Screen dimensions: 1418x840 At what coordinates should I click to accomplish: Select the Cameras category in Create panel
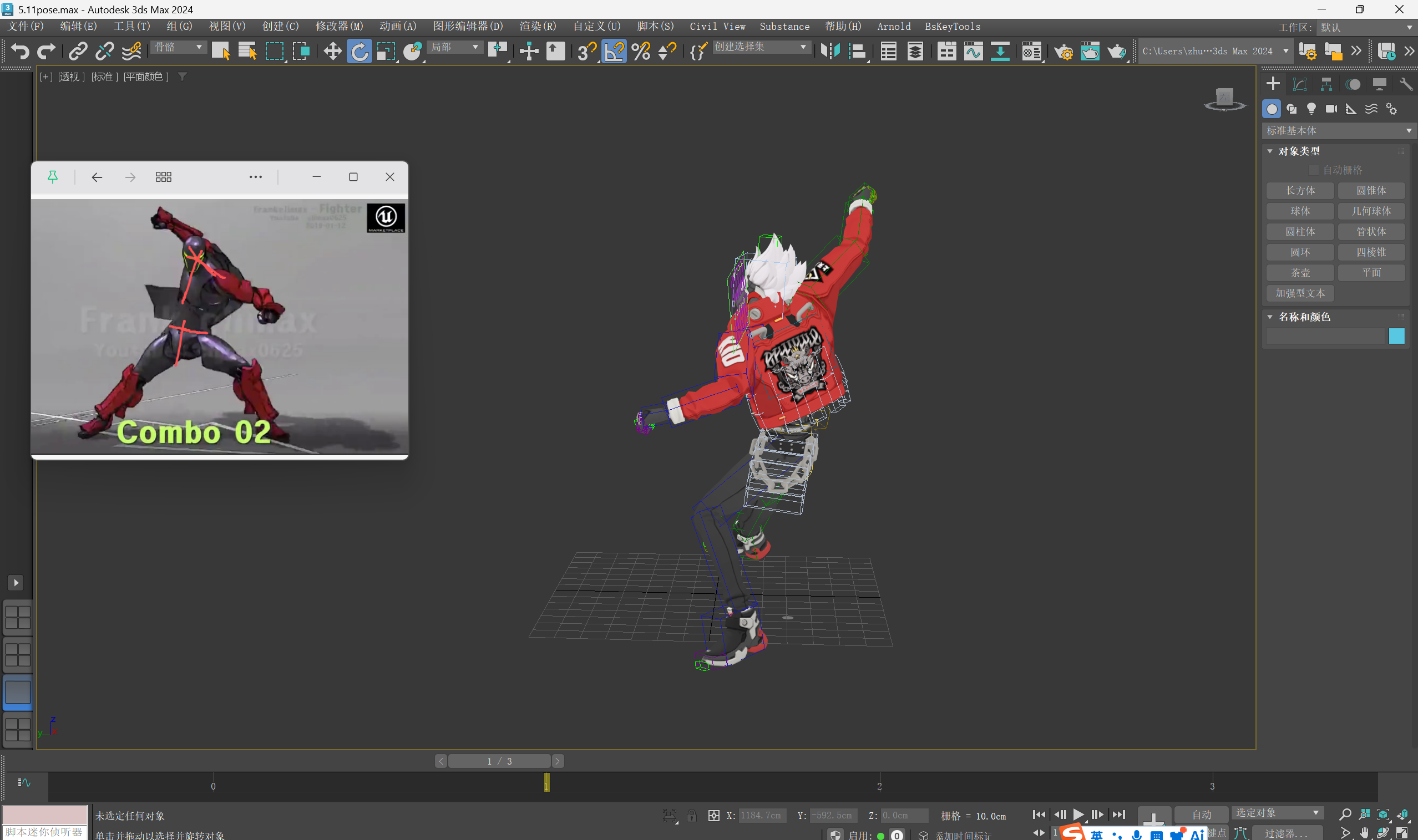(x=1331, y=109)
